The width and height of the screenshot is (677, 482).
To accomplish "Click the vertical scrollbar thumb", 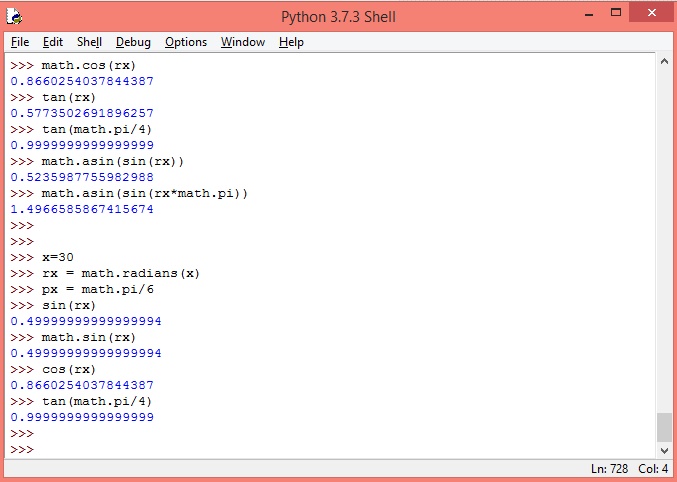I will point(664,428).
